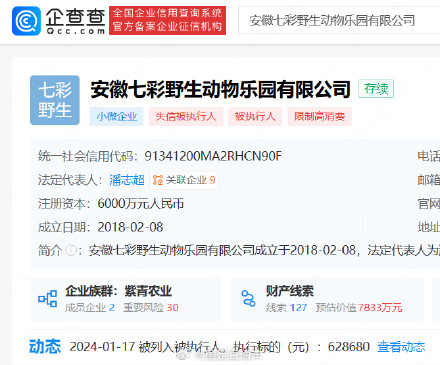
Task: Click the 简介 info help icon
Action: 70,250
